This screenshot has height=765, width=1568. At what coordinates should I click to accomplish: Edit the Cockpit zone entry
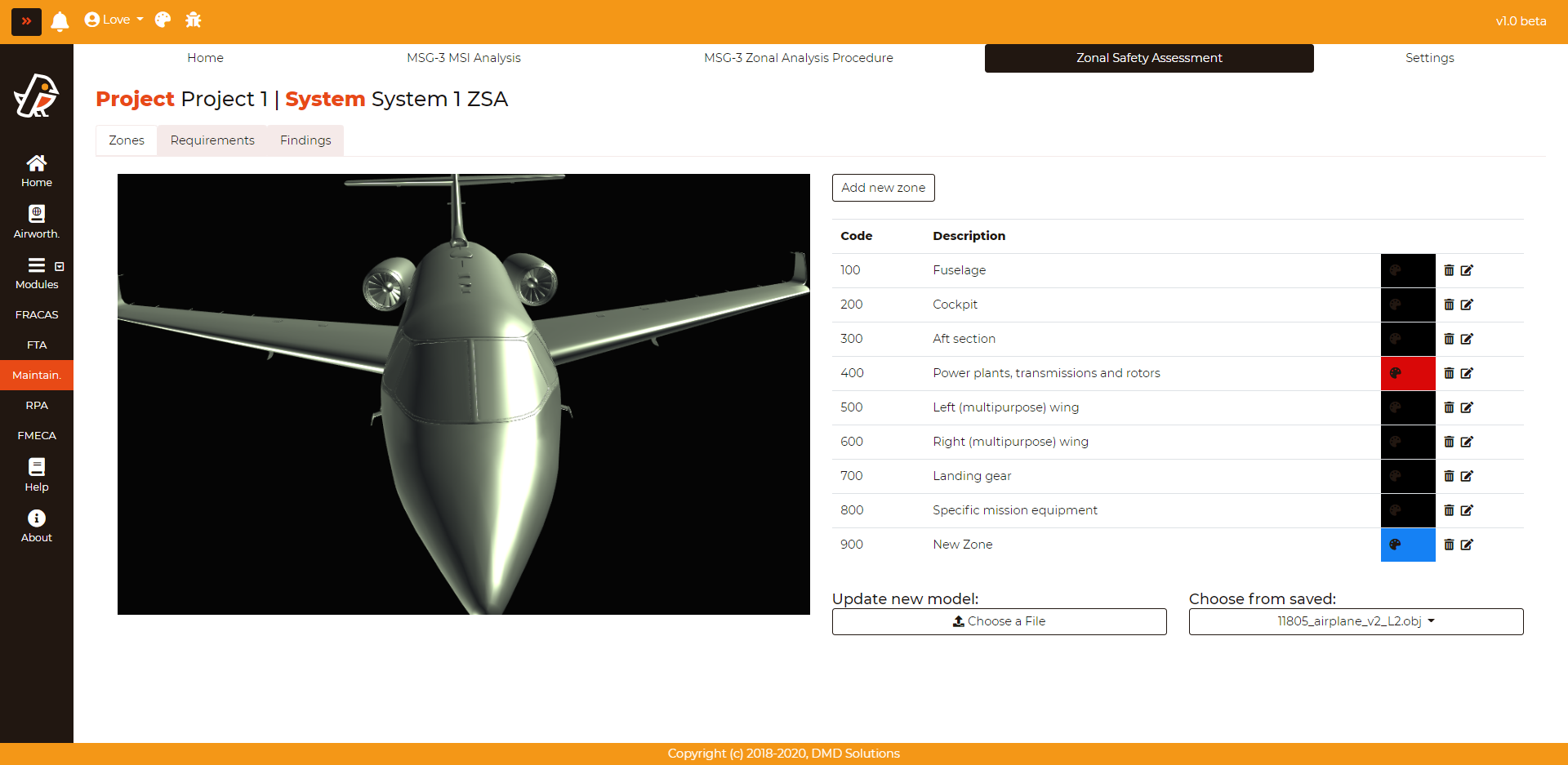(x=1467, y=305)
